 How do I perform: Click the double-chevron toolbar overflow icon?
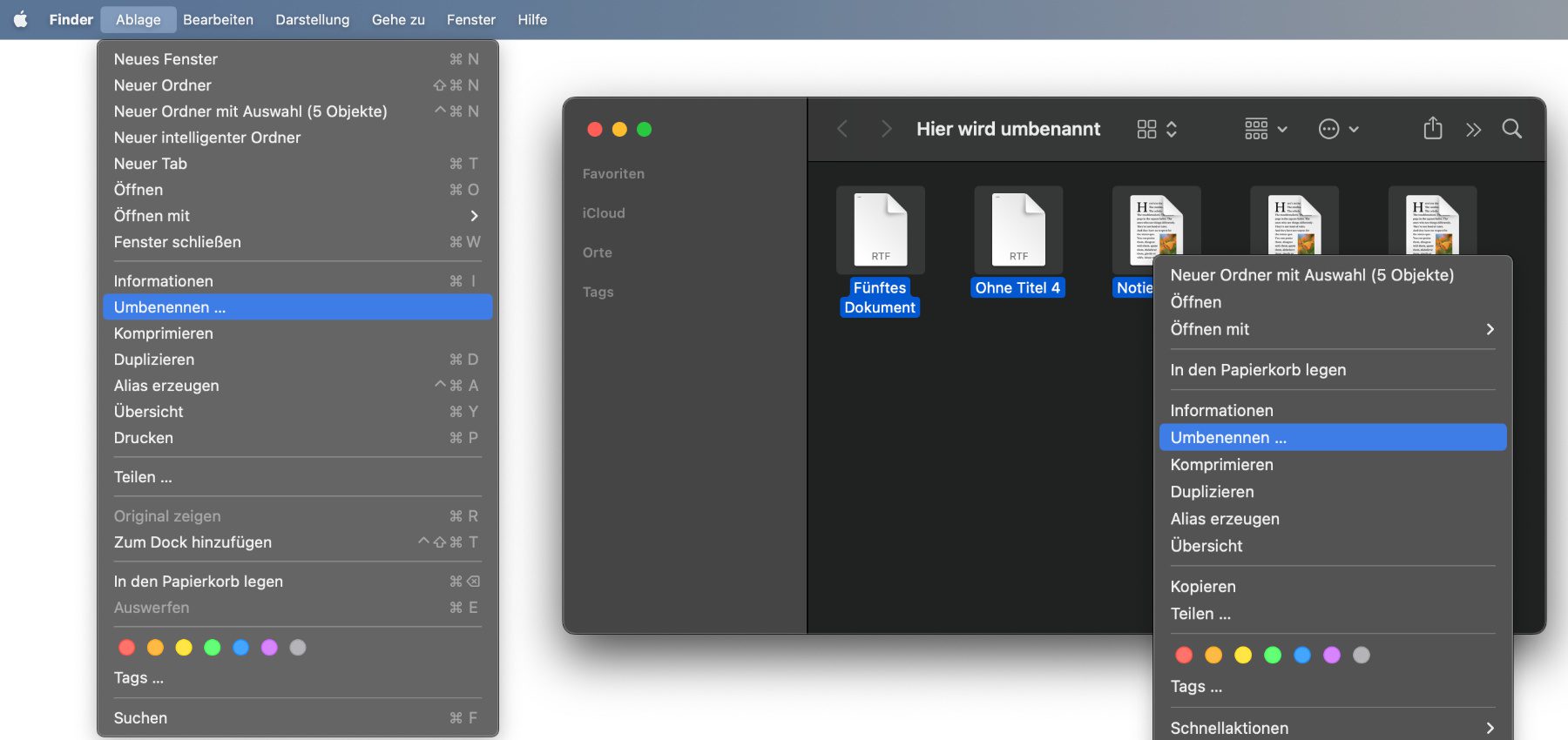1473,130
